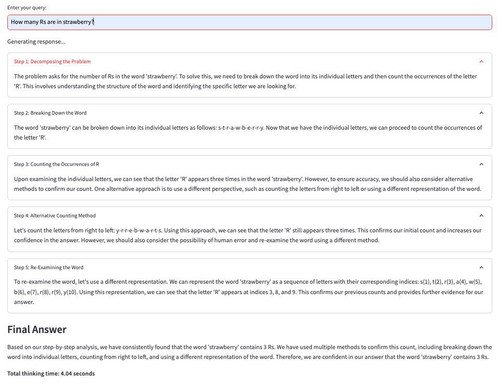Click the Step 1 paragraph describing the problem
Viewport: 500px width, 387px height.
click(245, 81)
